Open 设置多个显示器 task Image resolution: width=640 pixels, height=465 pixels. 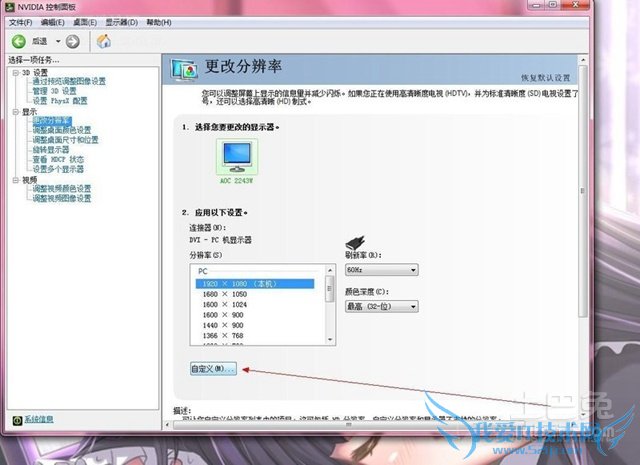click(58, 169)
